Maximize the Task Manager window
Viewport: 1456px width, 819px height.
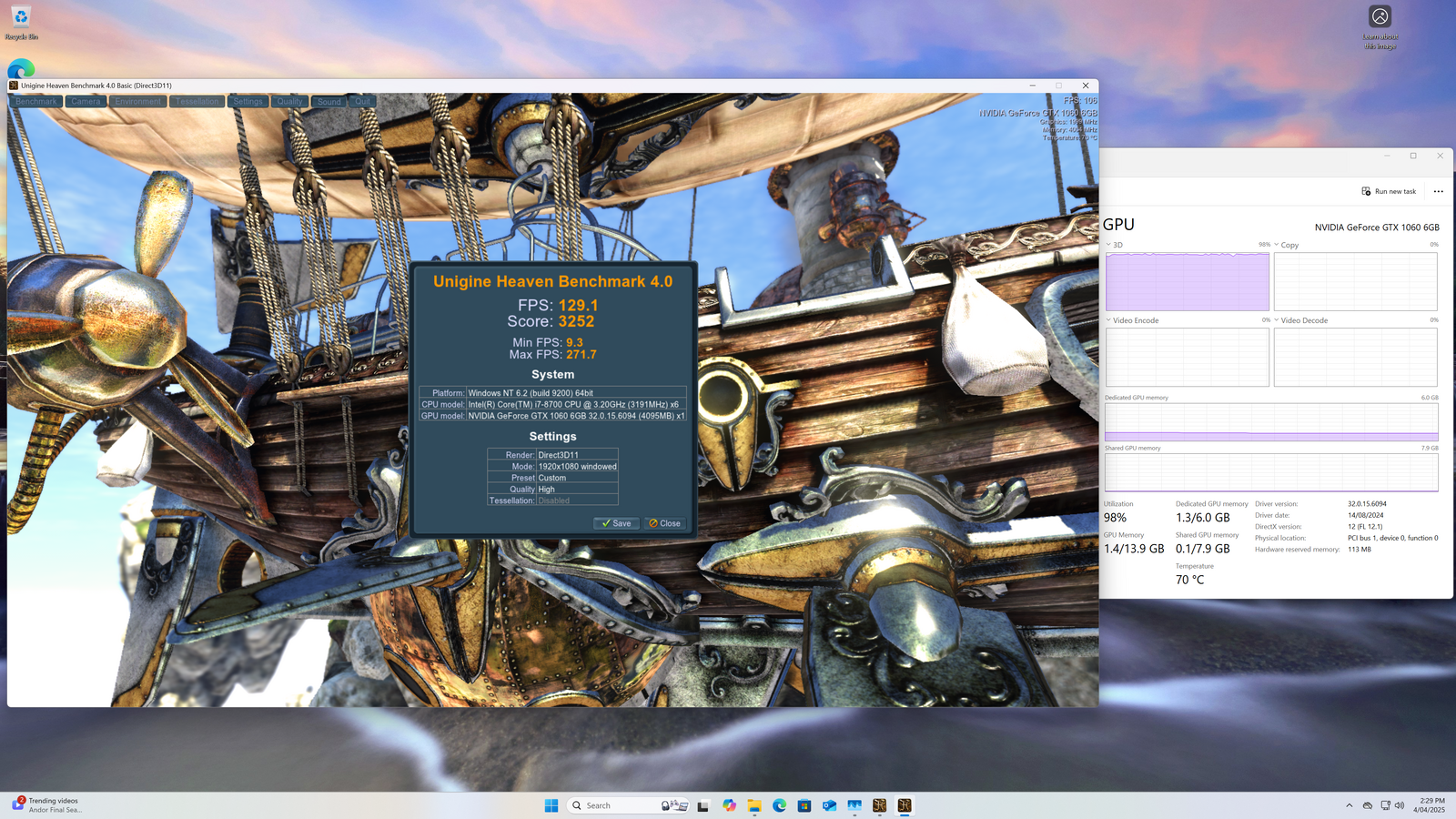tap(1413, 156)
